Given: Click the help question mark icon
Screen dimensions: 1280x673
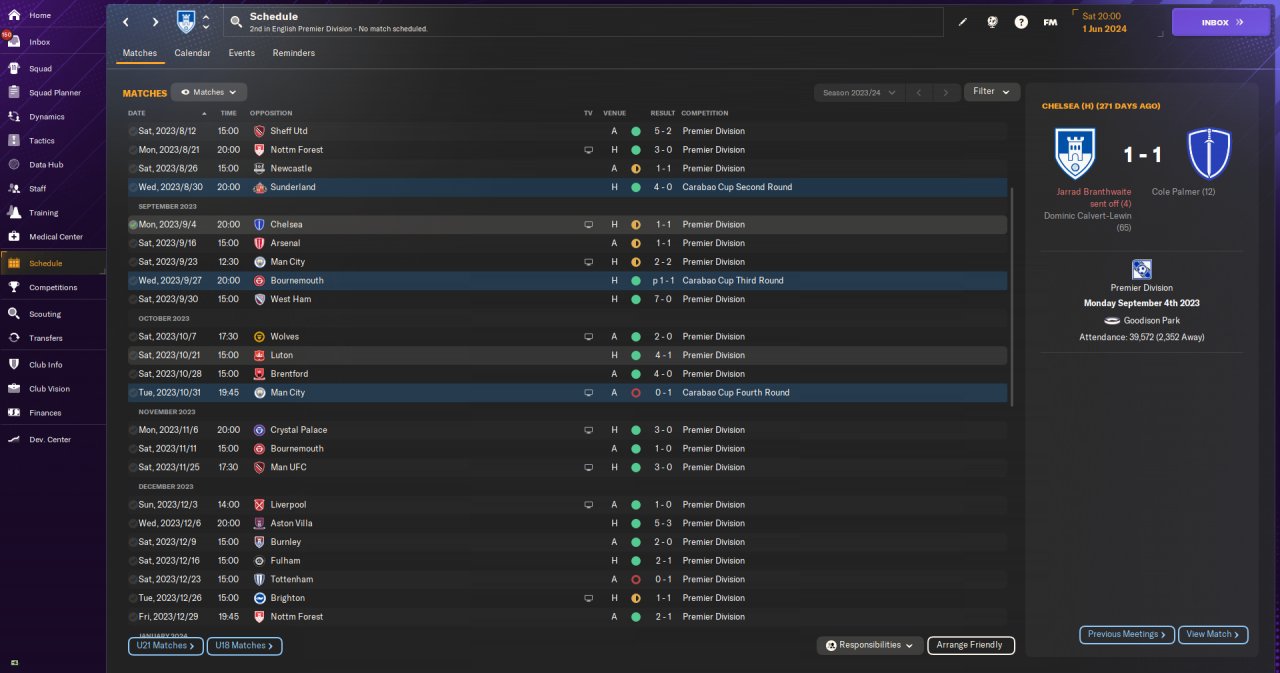Looking at the screenshot, I should (x=1021, y=22).
